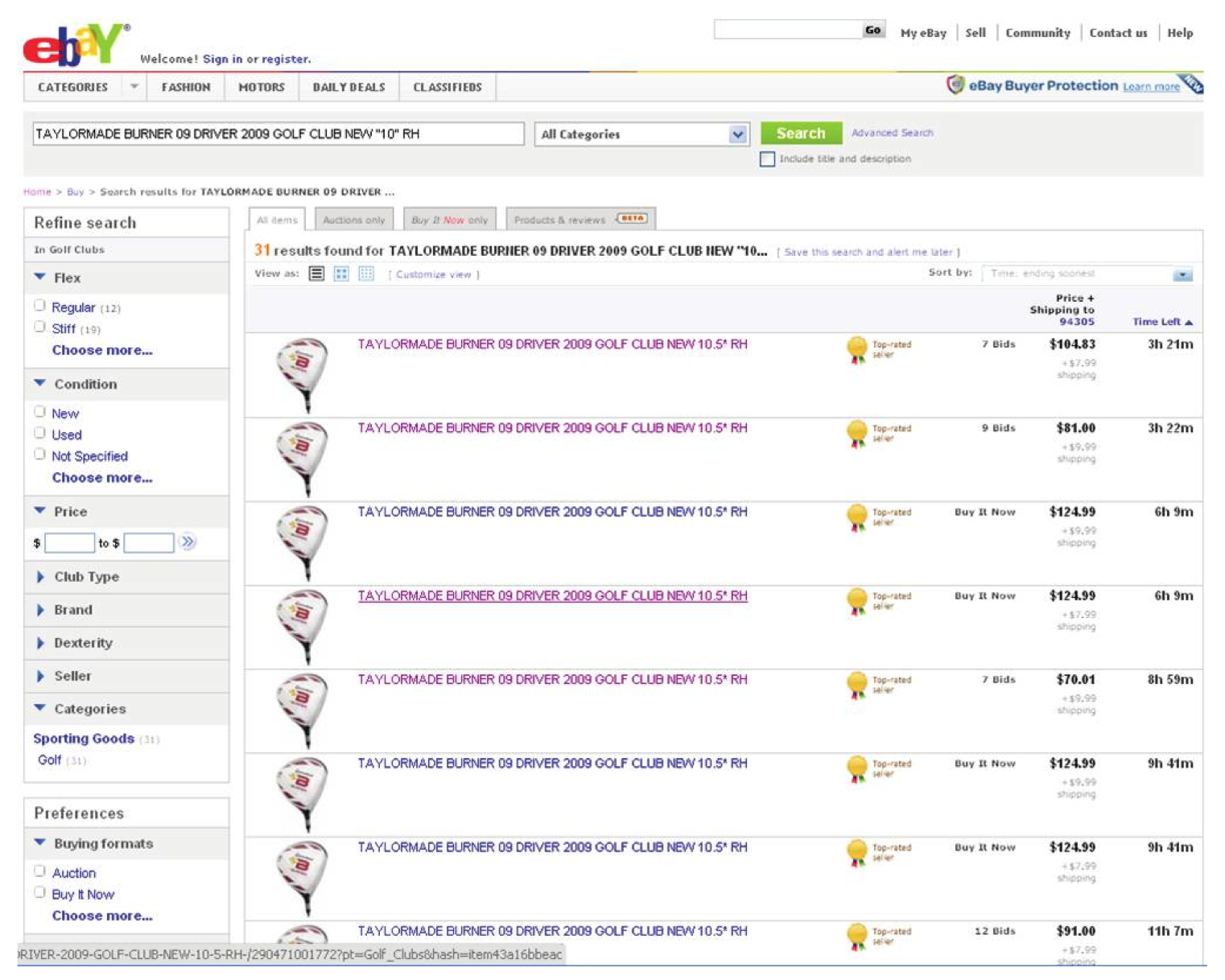Open CATEGORIES menu dropdown arrow
1225x980 pixels.
pyautogui.click(x=134, y=86)
